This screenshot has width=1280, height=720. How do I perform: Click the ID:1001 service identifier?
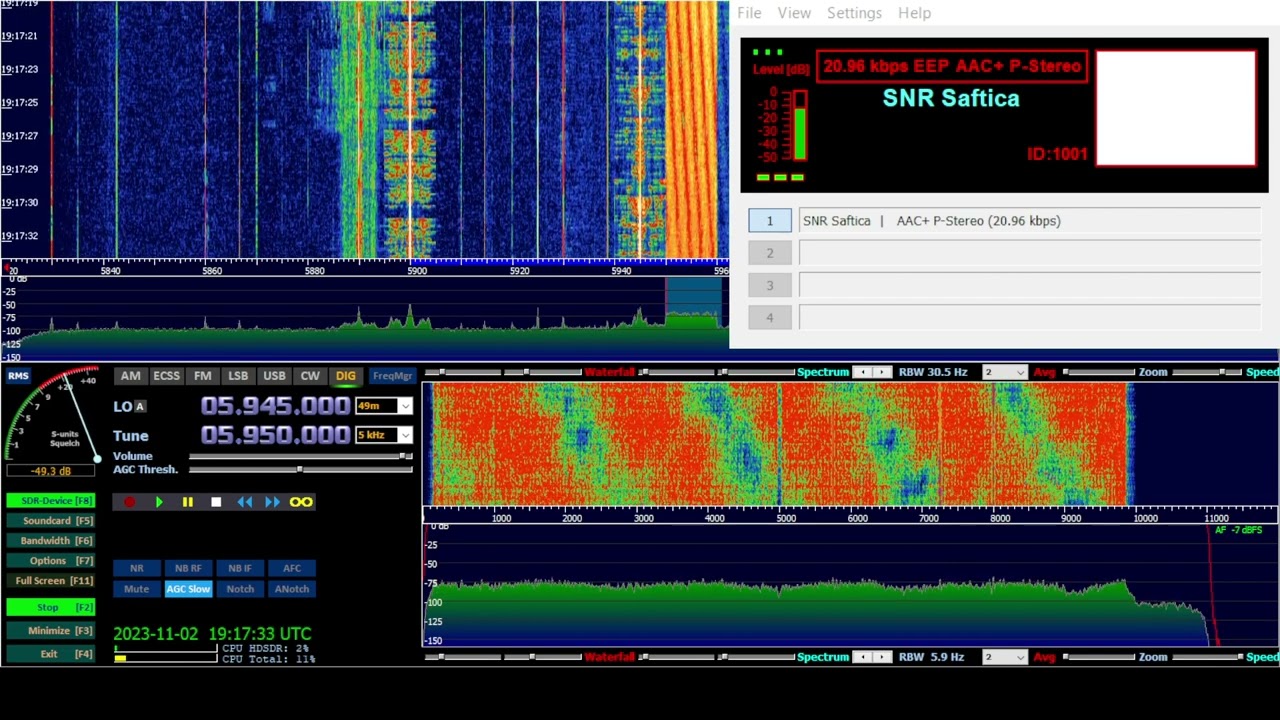tap(1057, 154)
